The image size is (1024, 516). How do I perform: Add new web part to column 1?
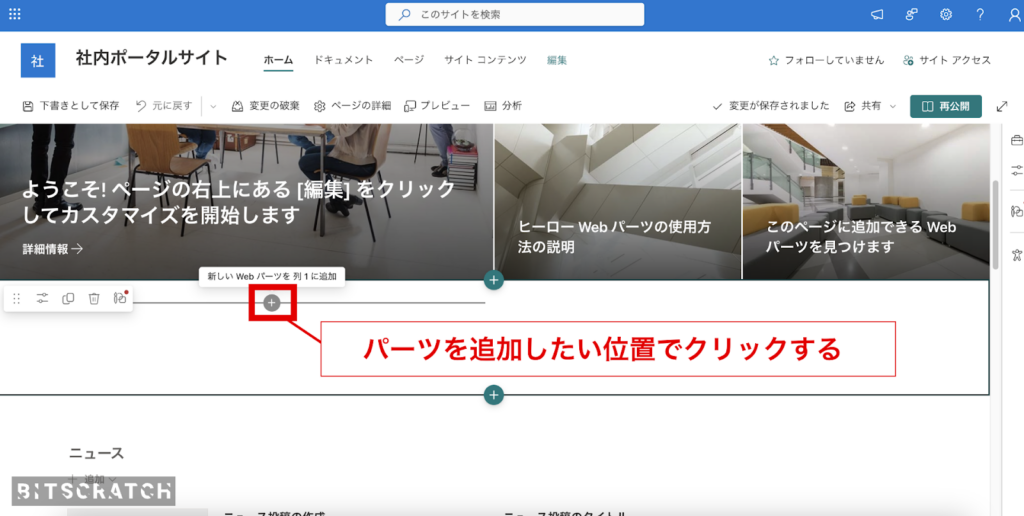(271, 302)
